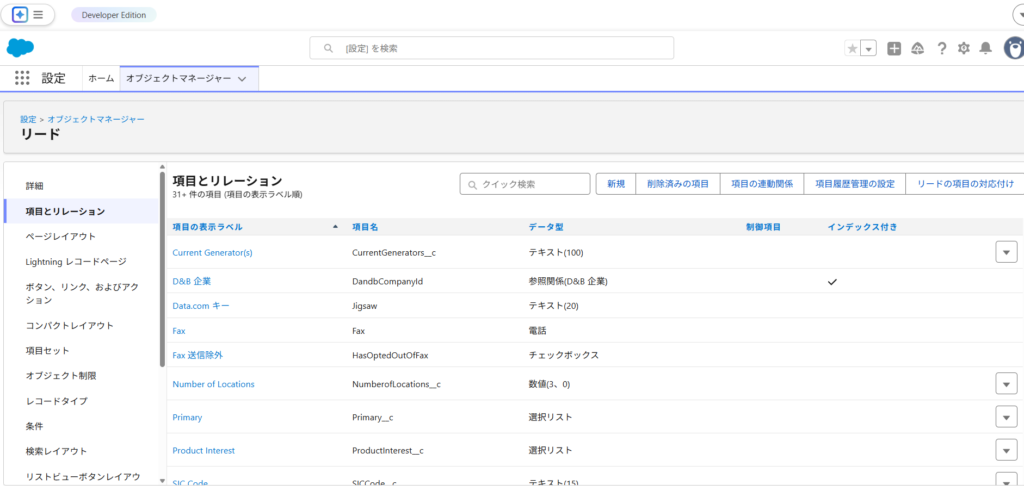The image size is (1024, 491).
Task: Open the App Launcher grid icon
Action: tap(22, 78)
